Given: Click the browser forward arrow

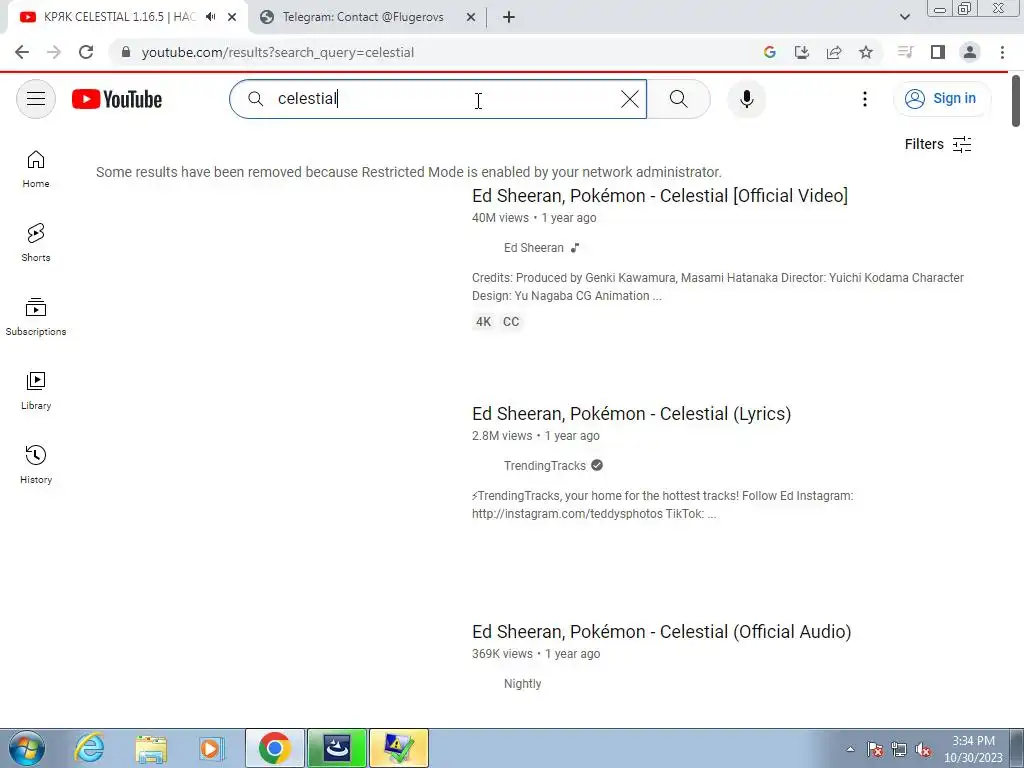Looking at the screenshot, I should [x=54, y=52].
